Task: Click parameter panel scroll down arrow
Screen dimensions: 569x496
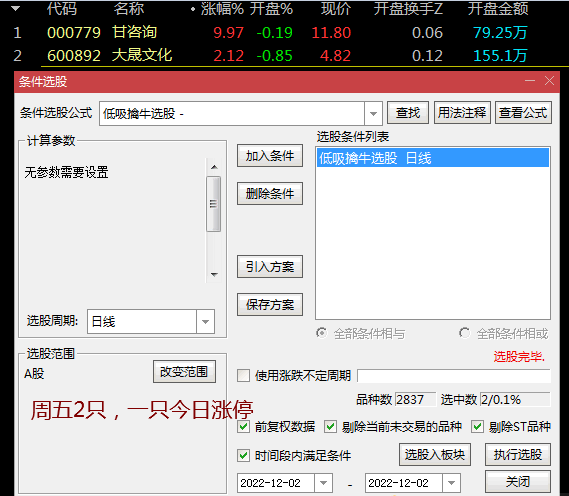Action: point(214,275)
